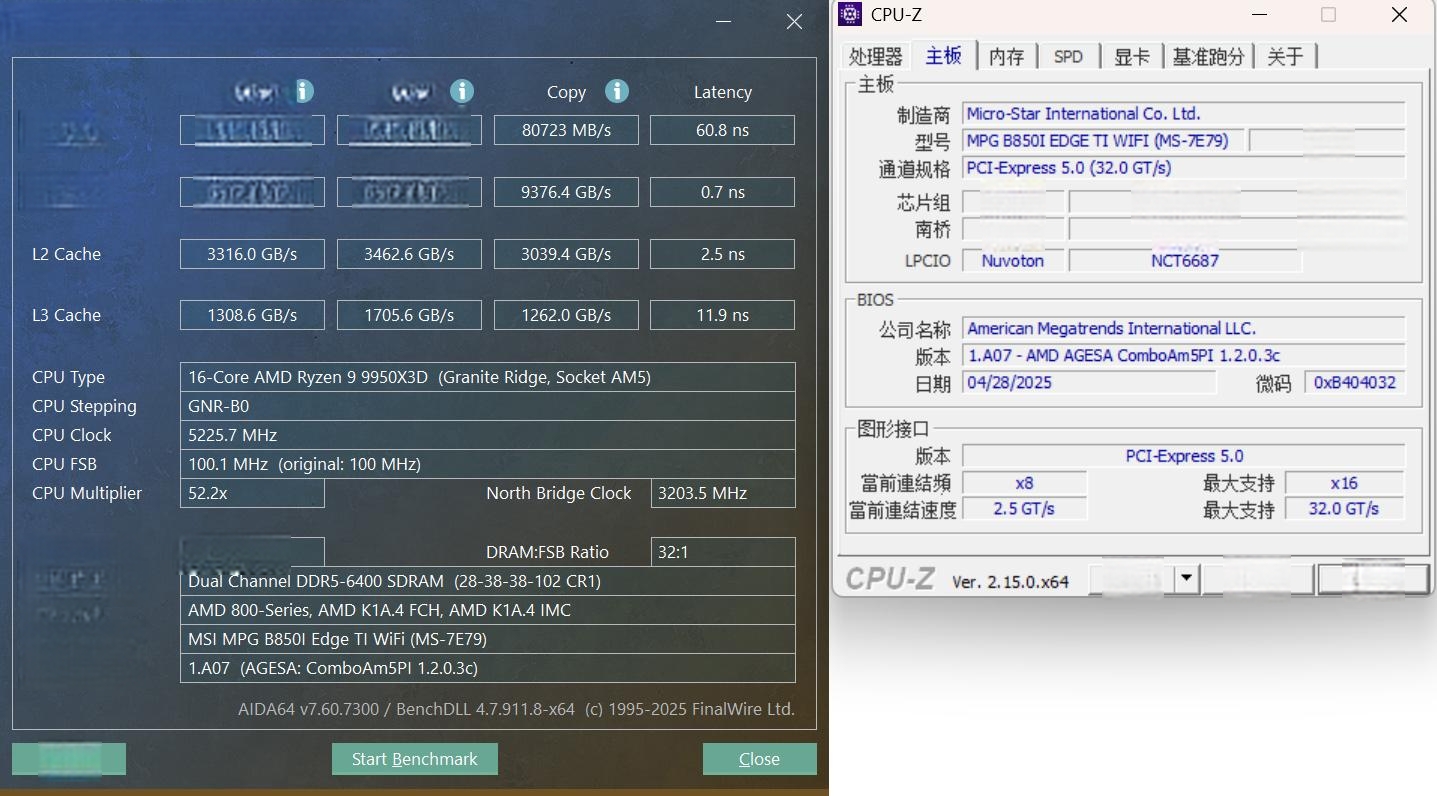This screenshot has height=796, width=1437.
Task: Click 图形接口 版本 field PCI-Express 5.0
Action: coord(1184,456)
